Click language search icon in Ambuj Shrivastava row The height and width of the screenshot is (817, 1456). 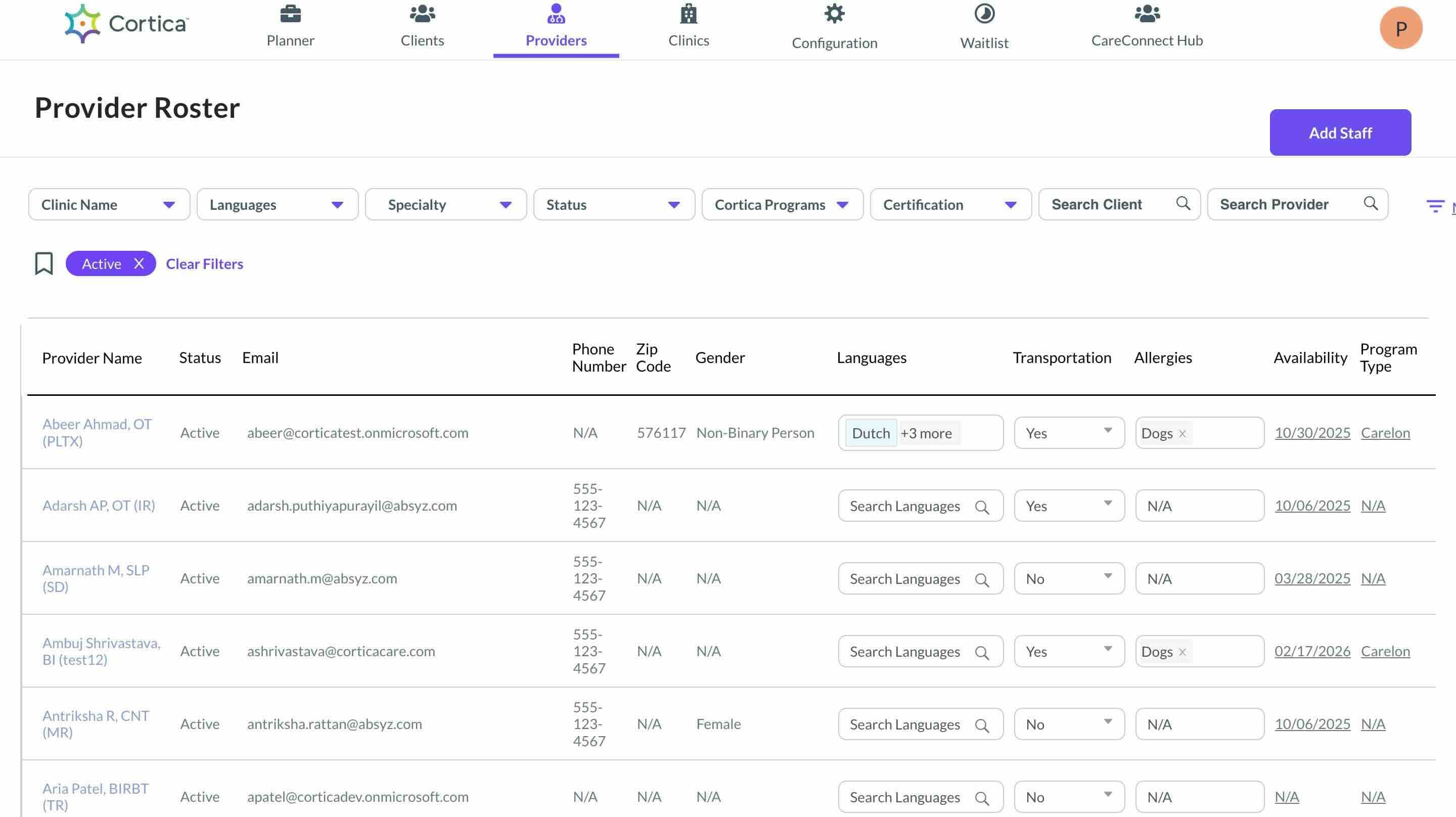coord(982,653)
